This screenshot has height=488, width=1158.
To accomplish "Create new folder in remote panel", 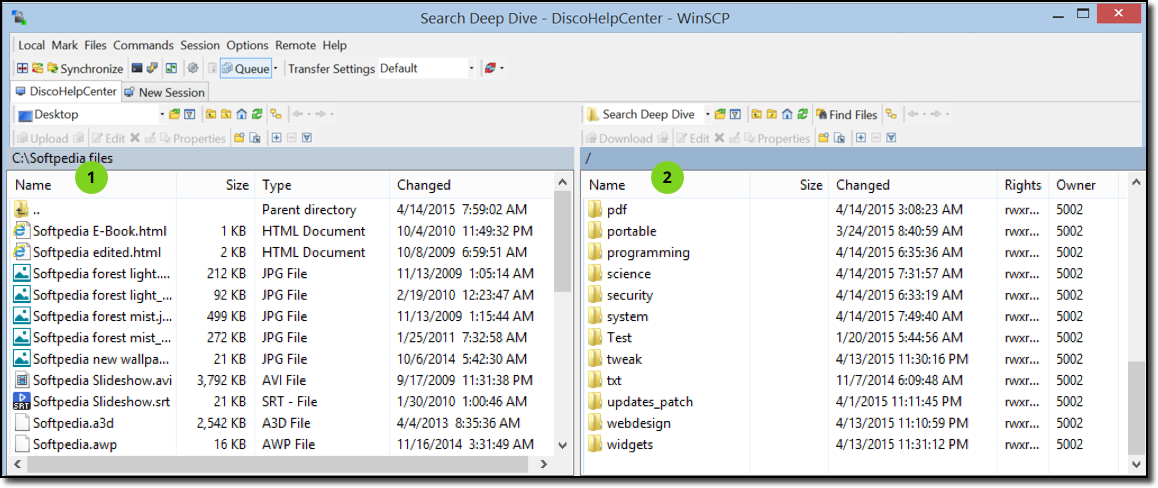I will [x=823, y=138].
